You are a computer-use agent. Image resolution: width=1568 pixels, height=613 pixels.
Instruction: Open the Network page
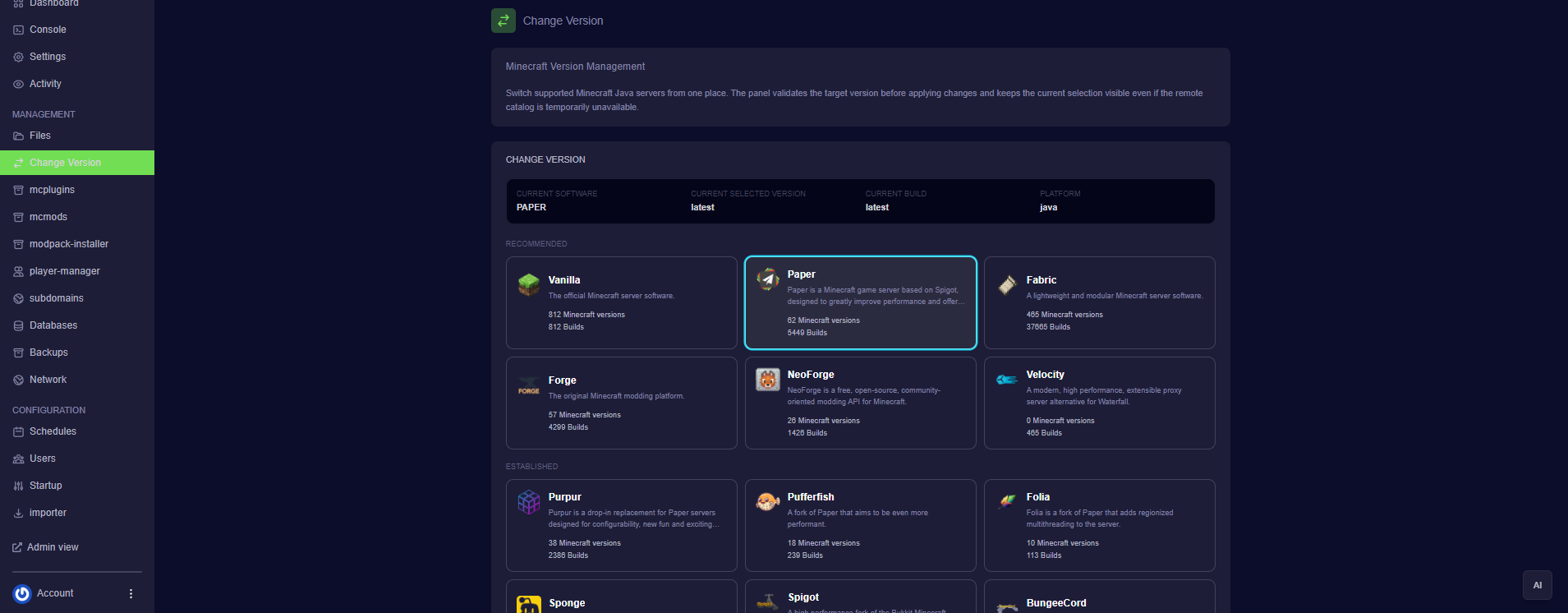(77, 380)
